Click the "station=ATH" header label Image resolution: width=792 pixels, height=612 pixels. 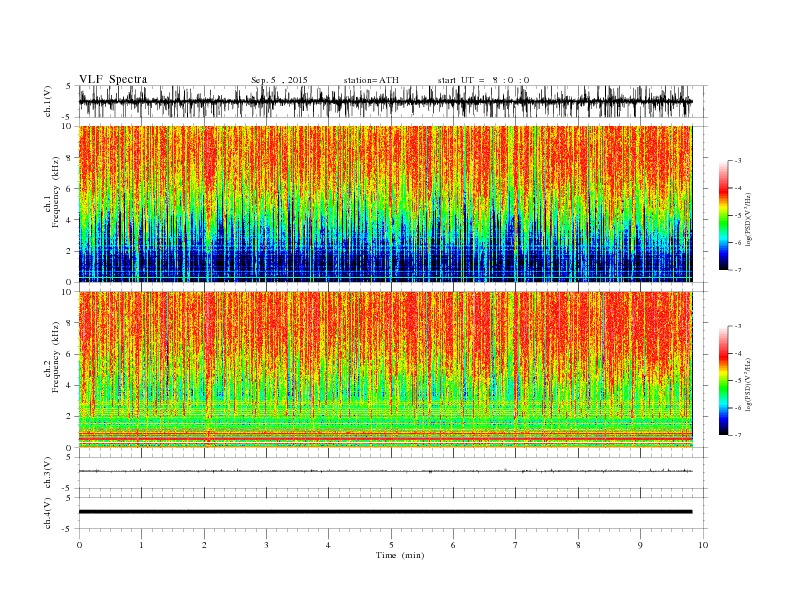point(371,80)
